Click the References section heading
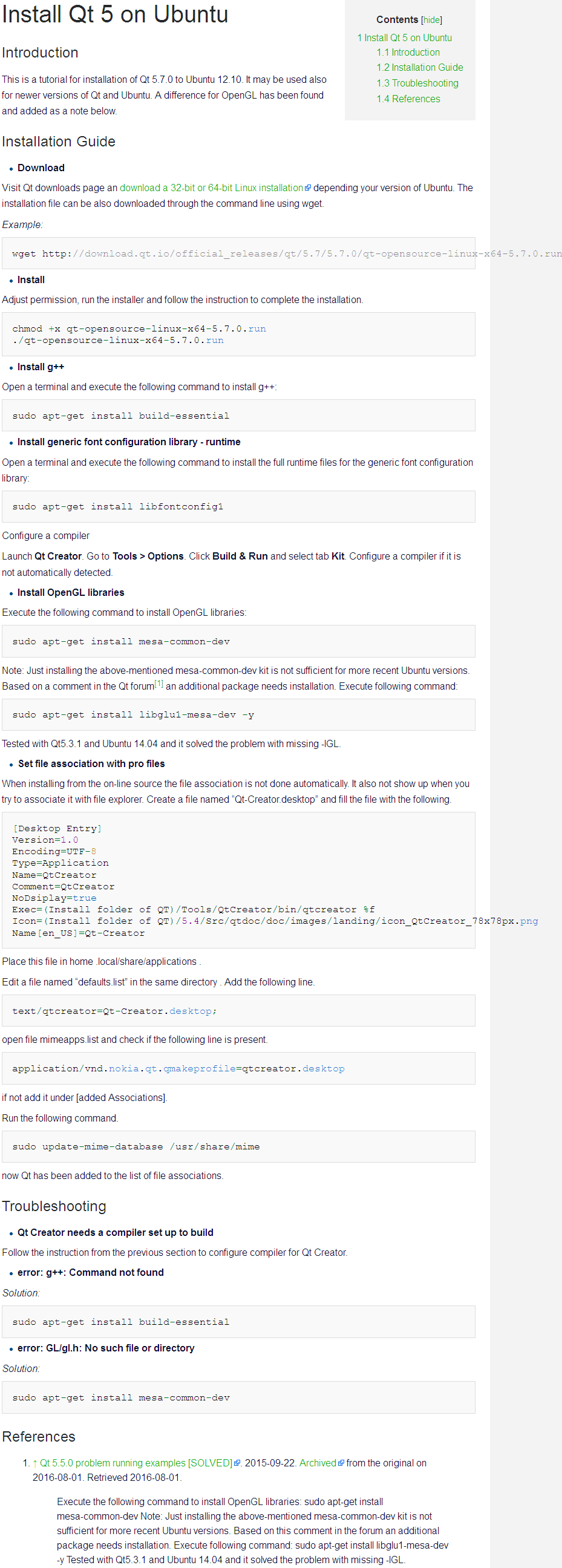This screenshot has width=562, height=1568. 38,1437
